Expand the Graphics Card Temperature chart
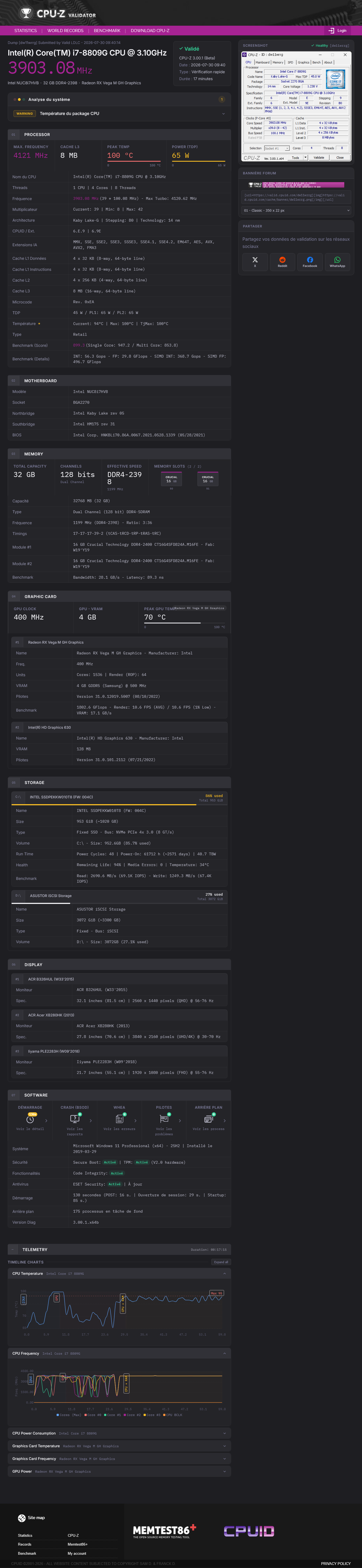362x1568 pixels. 119,1446
